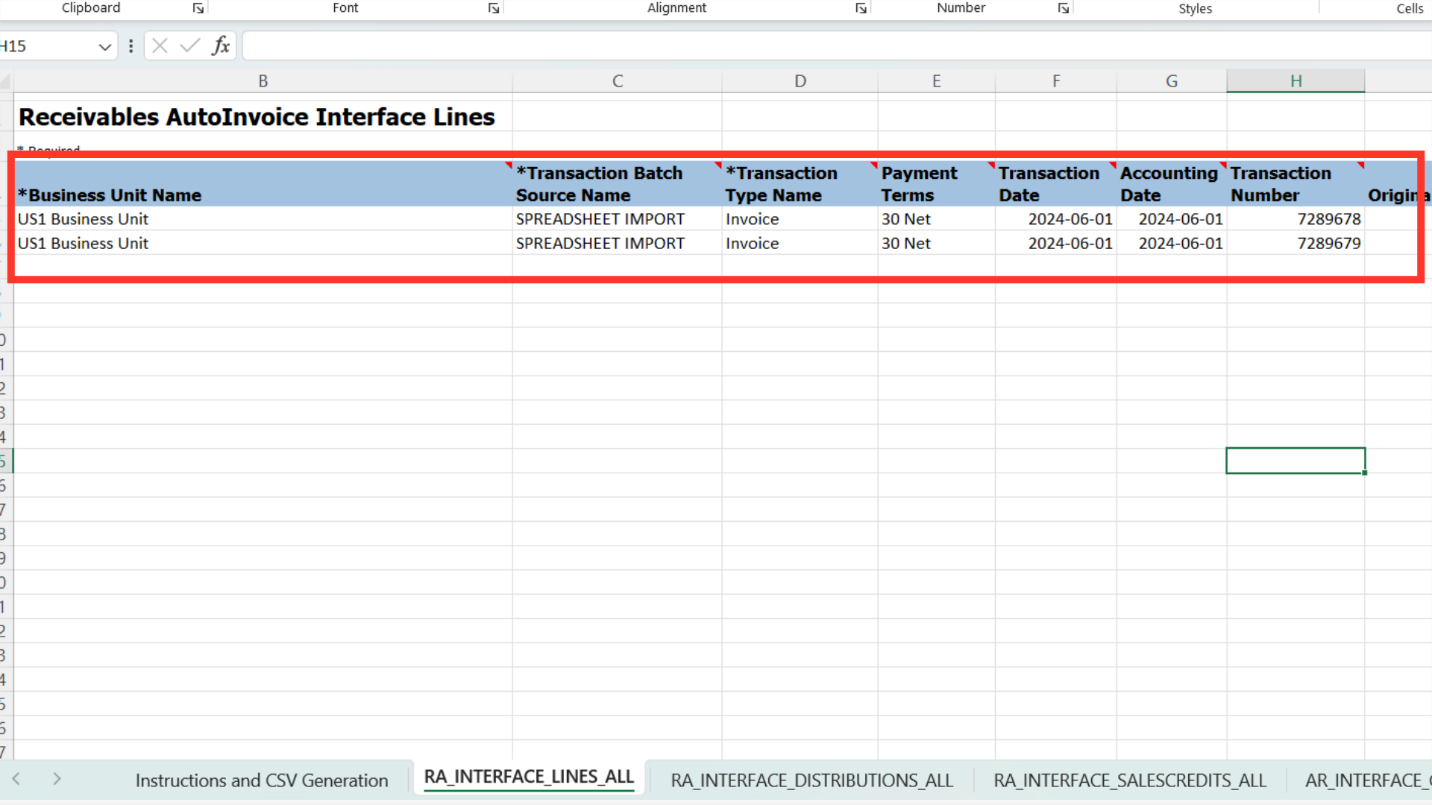Select column D header

(x=800, y=81)
